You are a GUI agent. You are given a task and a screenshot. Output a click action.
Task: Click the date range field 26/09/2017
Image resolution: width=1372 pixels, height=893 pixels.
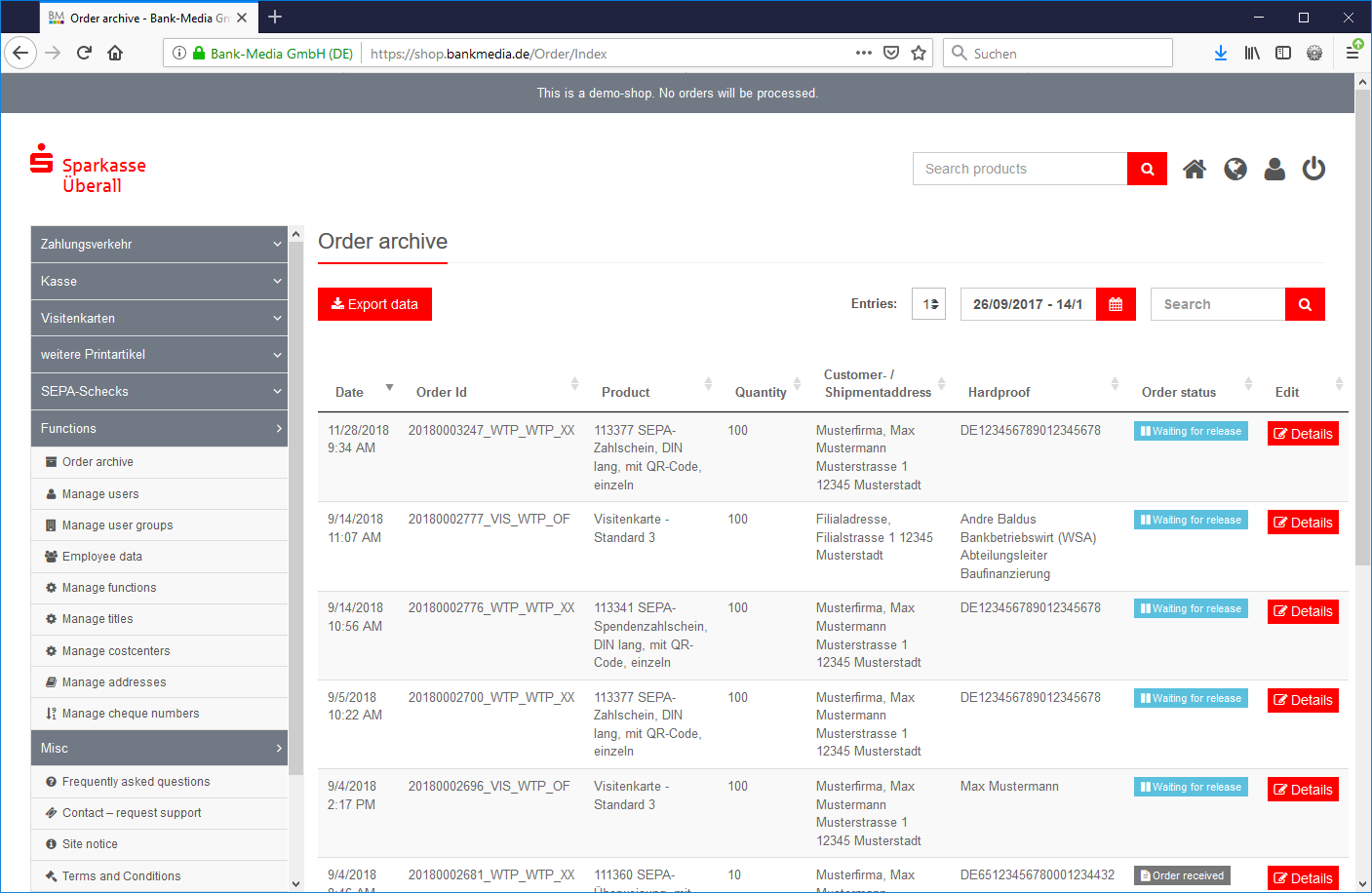1028,304
